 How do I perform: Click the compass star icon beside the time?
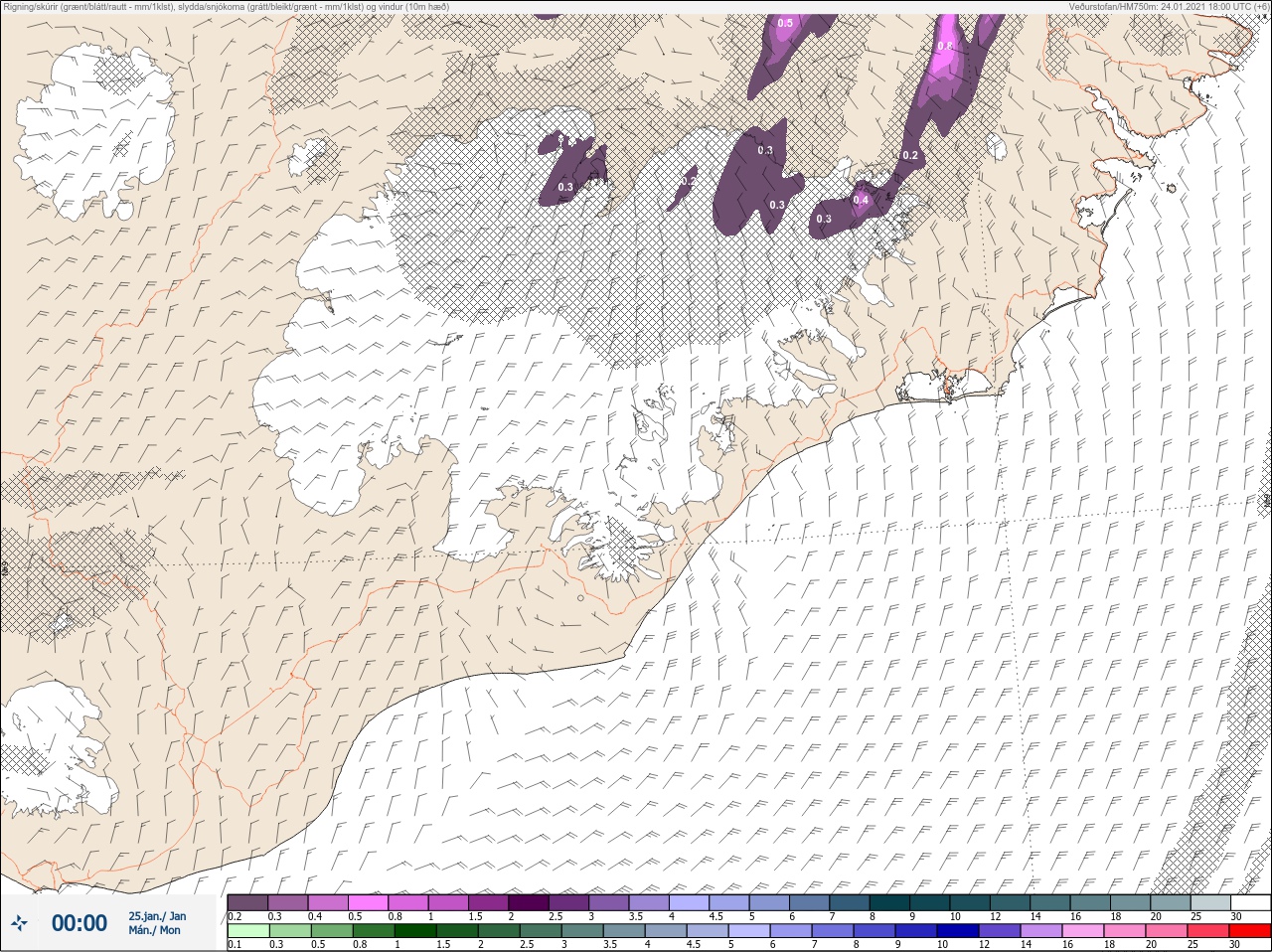[x=20, y=924]
